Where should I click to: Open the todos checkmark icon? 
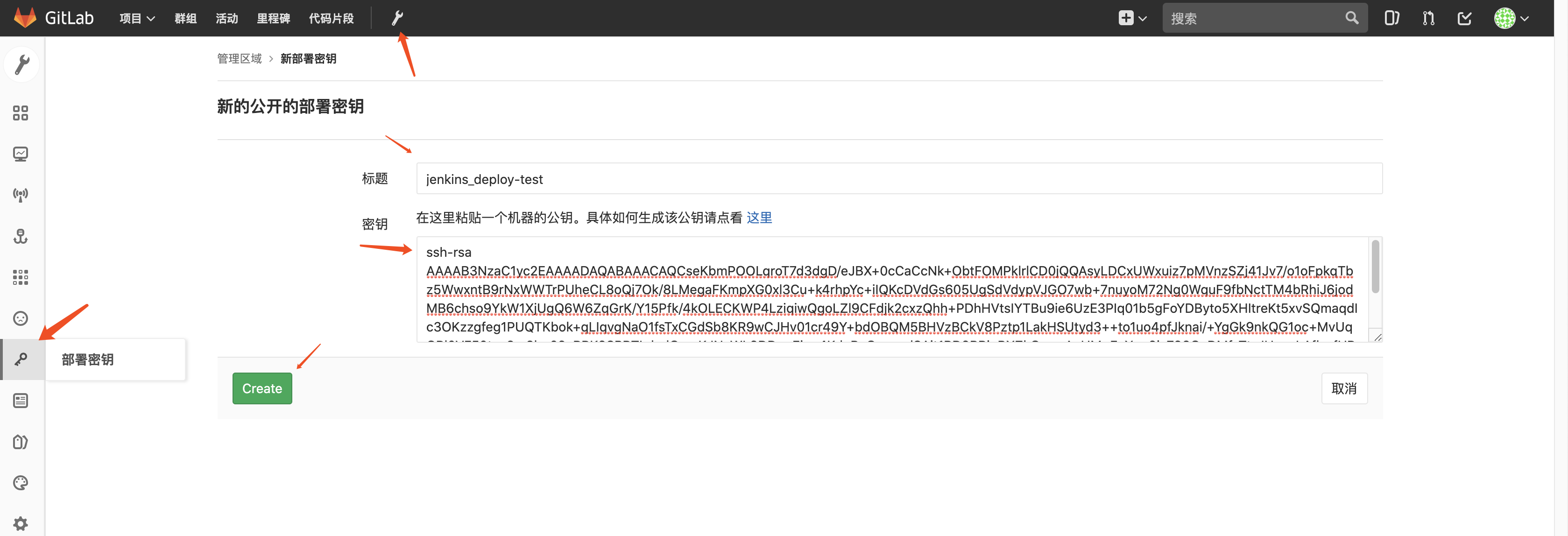[1464, 18]
